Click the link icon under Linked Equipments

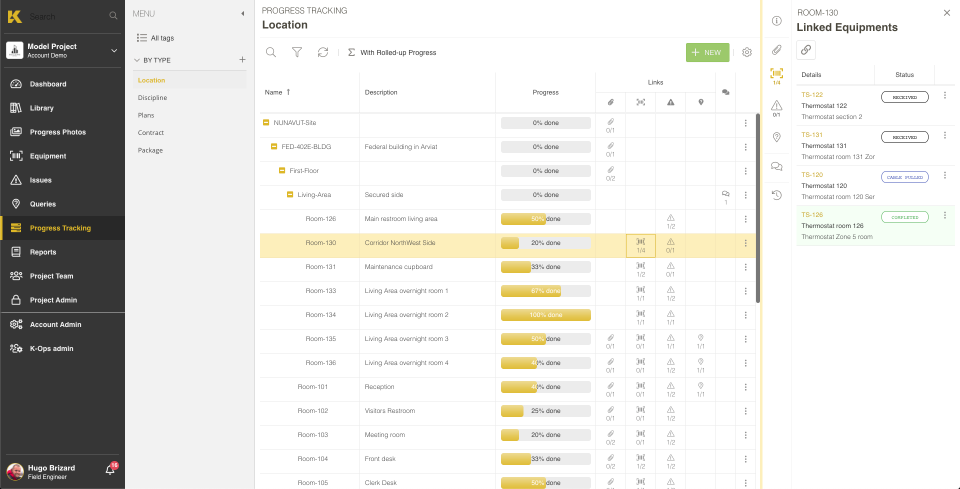coord(806,50)
